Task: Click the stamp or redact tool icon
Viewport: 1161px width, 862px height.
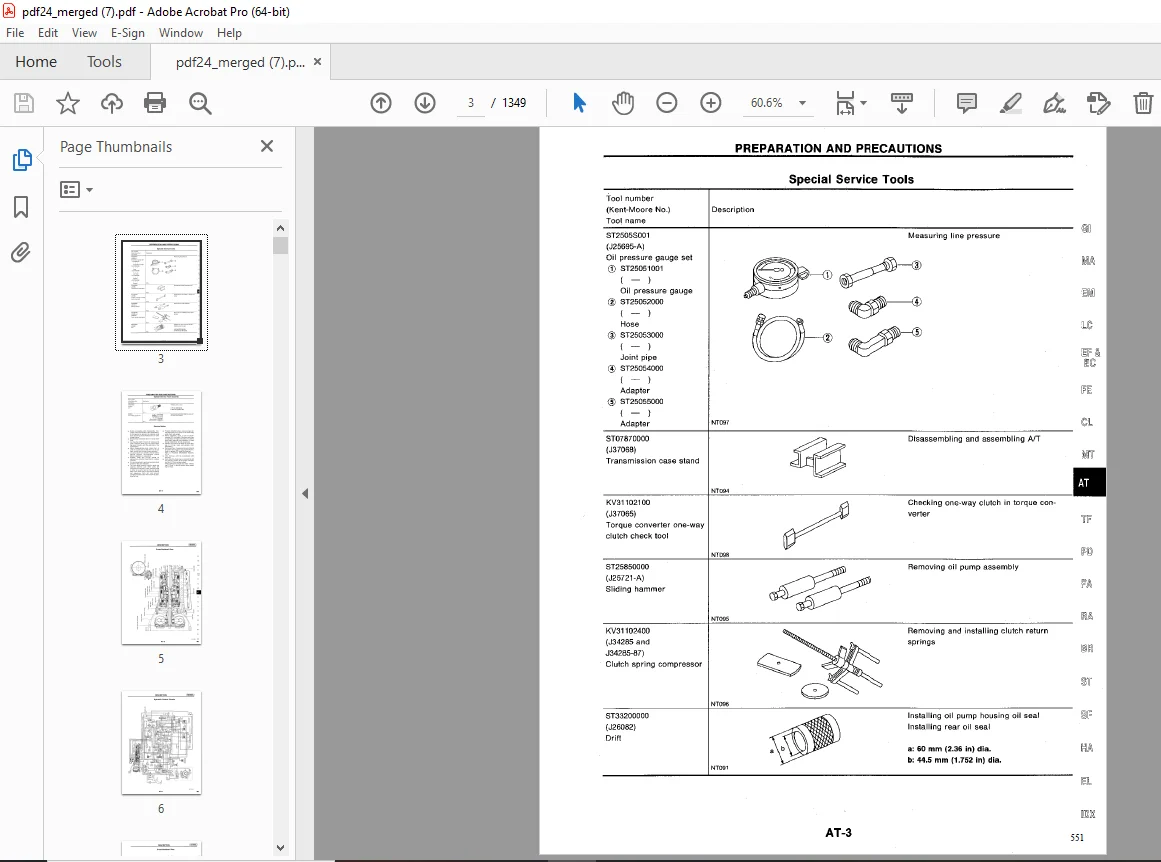Action: click(1099, 103)
